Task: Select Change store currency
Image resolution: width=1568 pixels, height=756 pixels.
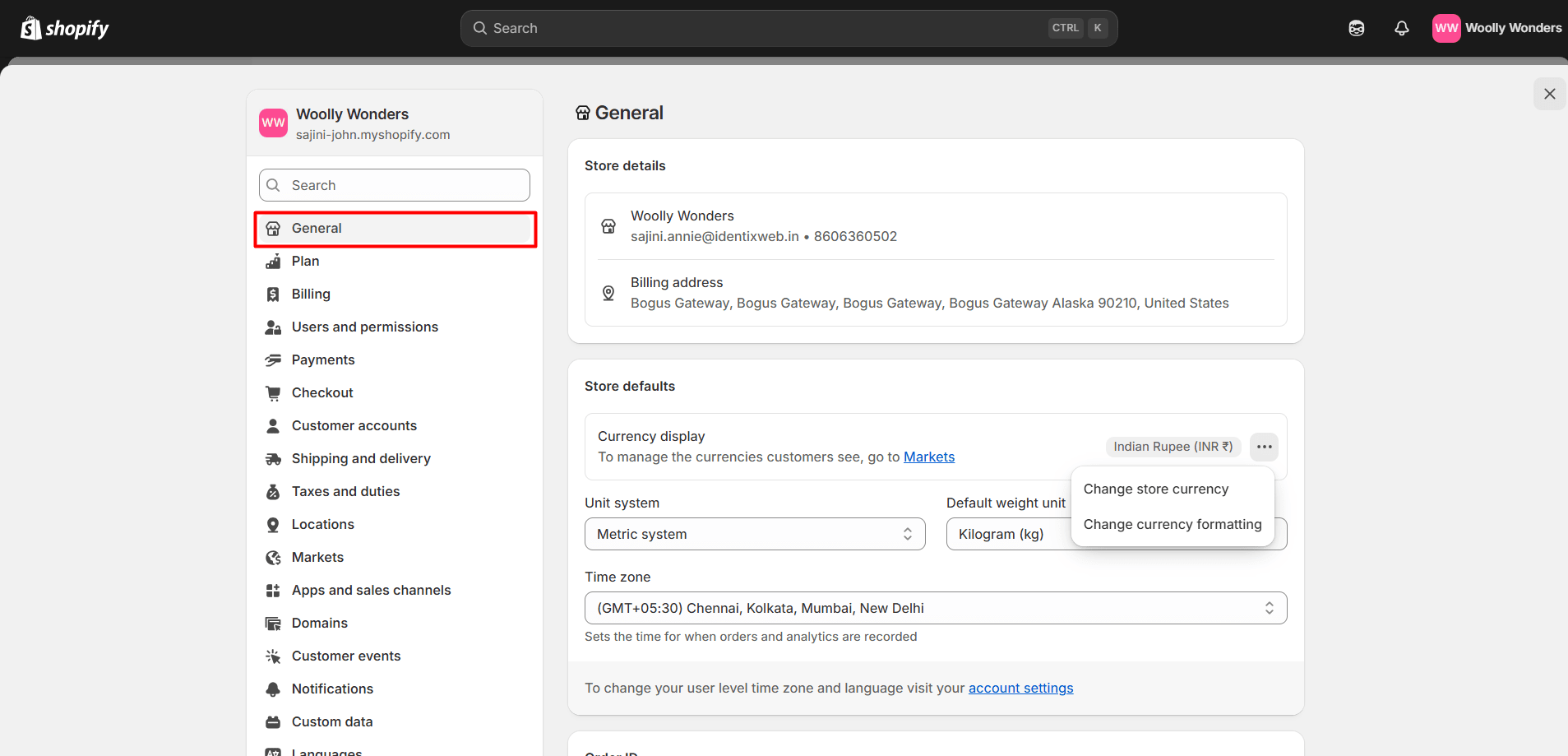Action: pyautogui.click(x=1173, y=489)
